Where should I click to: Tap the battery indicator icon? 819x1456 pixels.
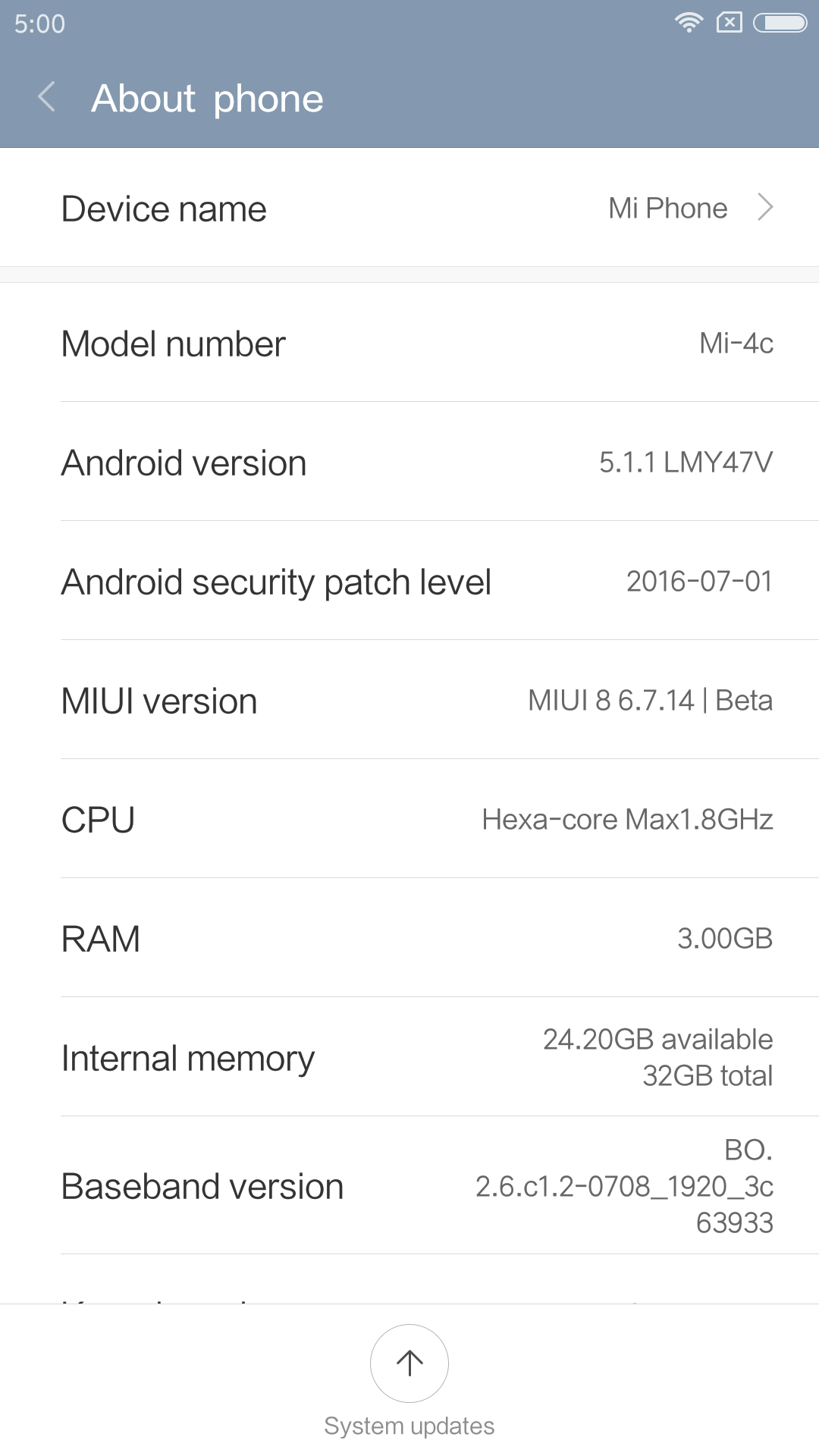[780, 23]
